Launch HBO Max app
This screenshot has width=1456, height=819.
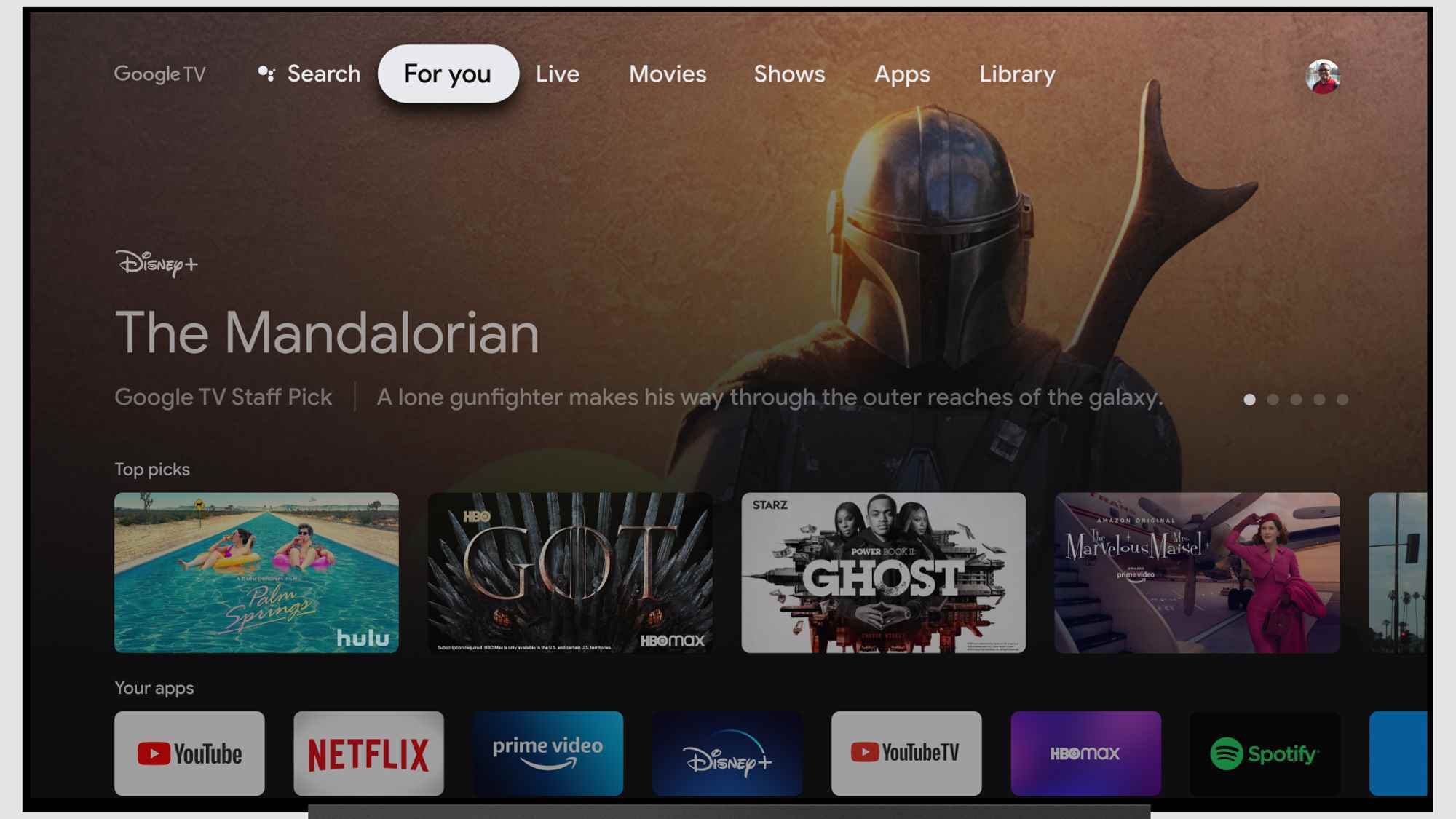pos(1085,753)
